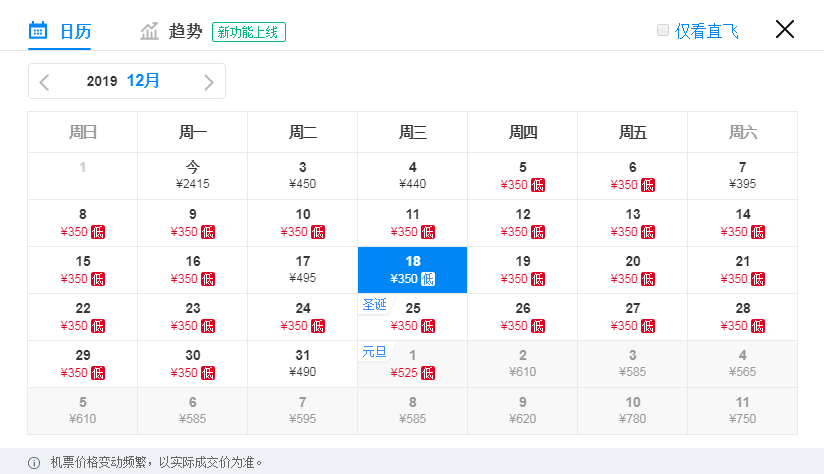Image resolution: width=824 pixels, height=474 pixels.
Task: Click the 低 badge on December 18
Action: [428, 279]
